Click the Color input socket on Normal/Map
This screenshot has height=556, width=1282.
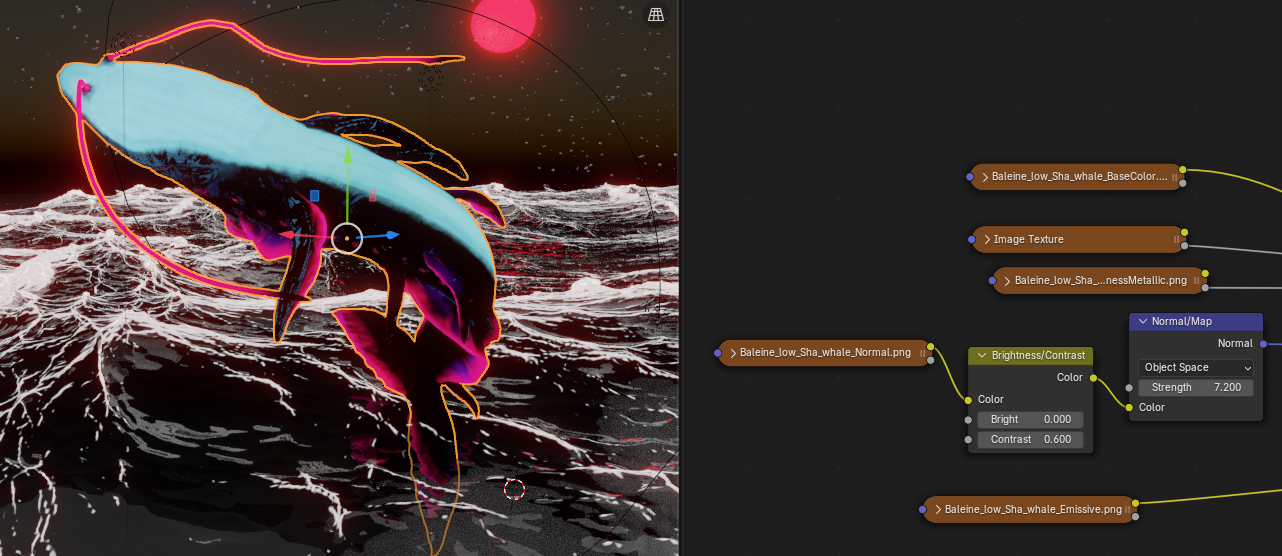[x=1129, y=407]
